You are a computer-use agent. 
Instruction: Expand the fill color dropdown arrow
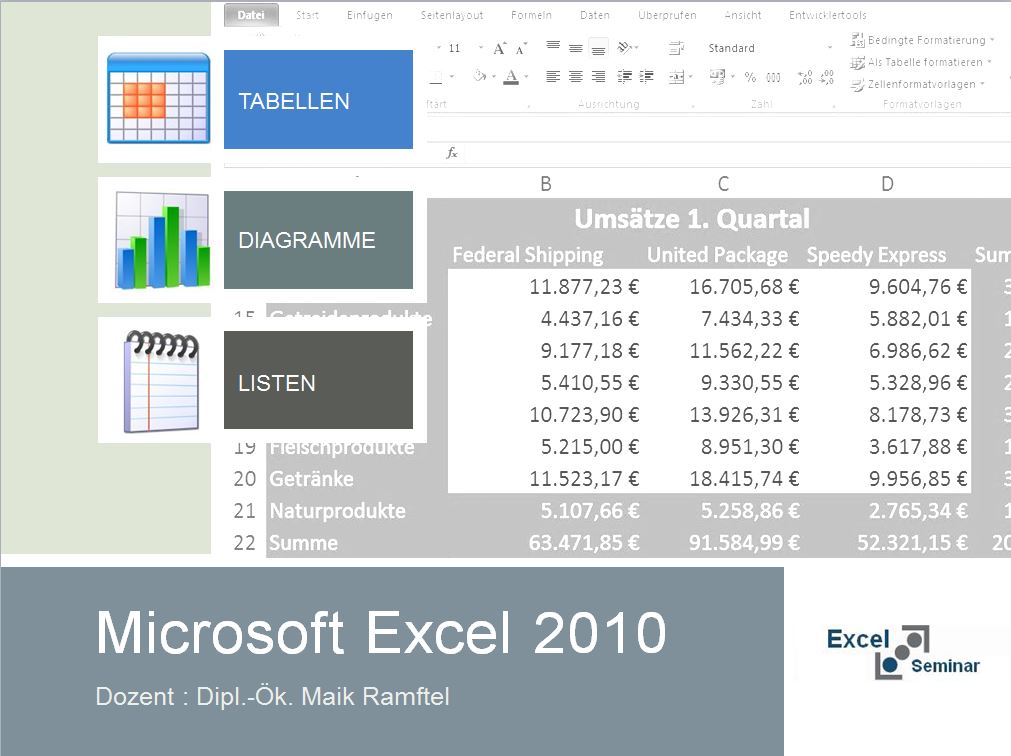[494, 77]
